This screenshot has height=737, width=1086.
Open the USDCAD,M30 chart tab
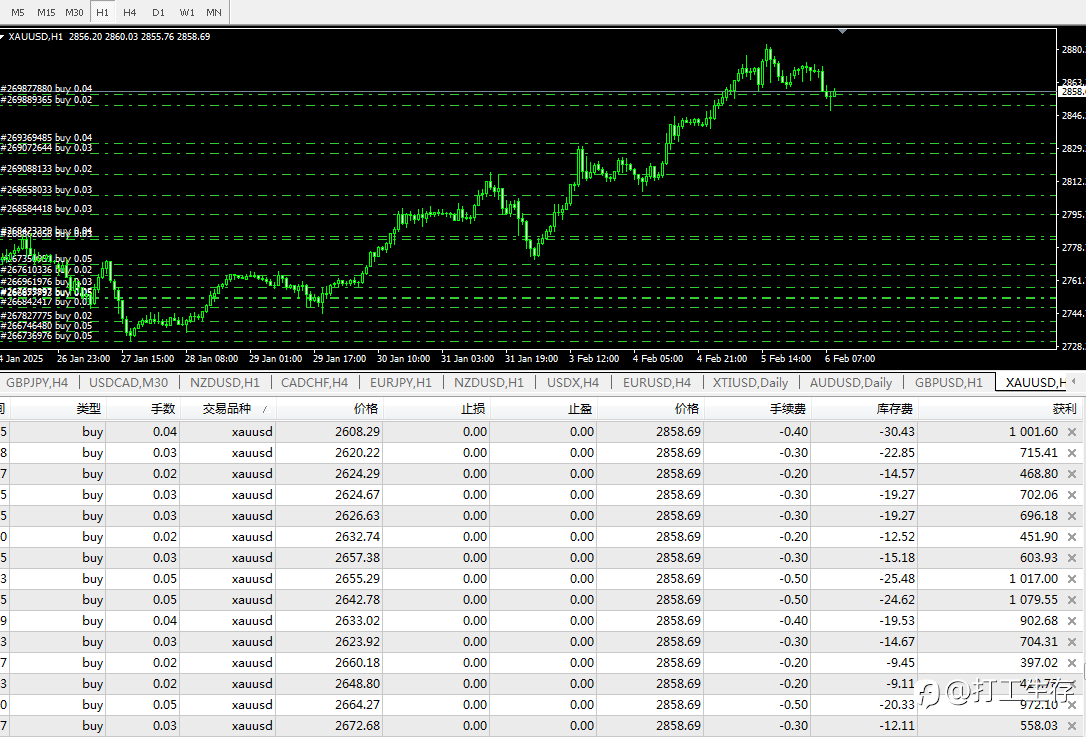129,382
